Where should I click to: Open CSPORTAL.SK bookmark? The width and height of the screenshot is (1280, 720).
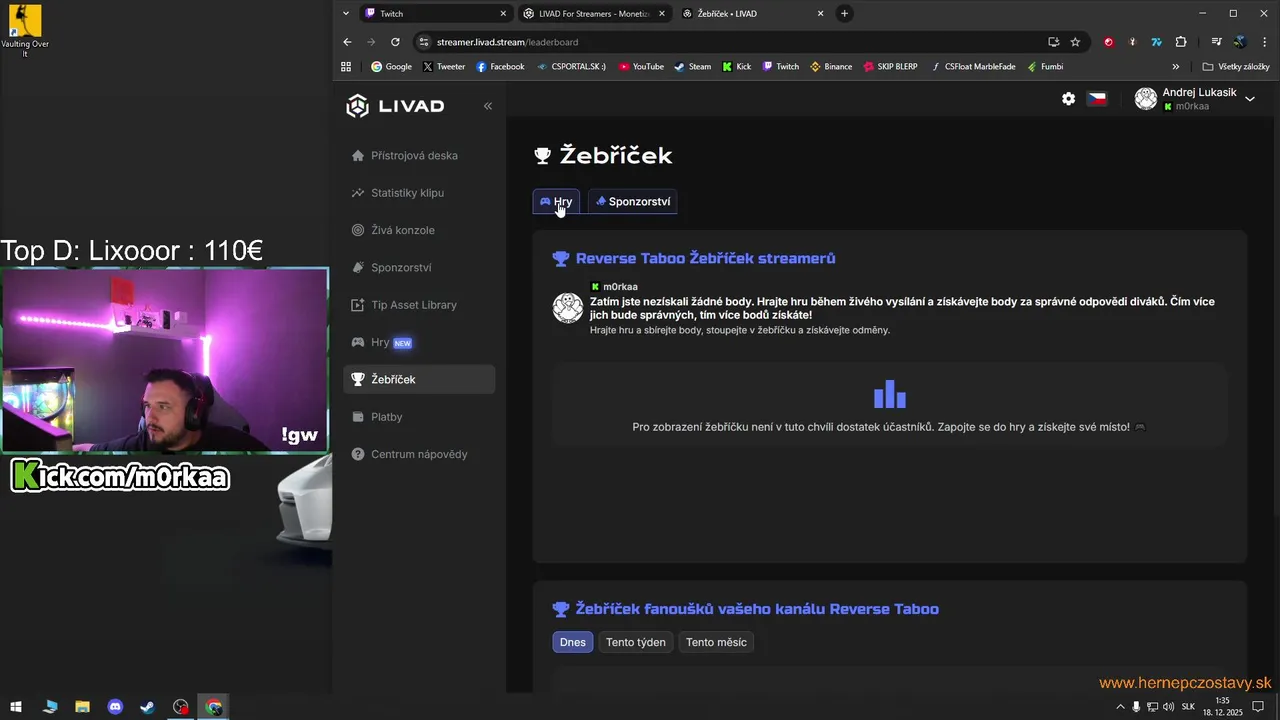point(571,67)
